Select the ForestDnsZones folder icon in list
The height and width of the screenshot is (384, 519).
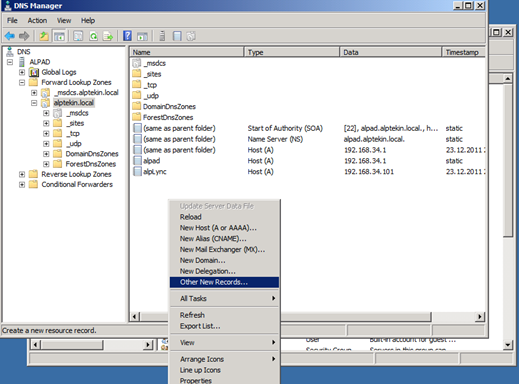pyautogui.click(x=137, y=117)
